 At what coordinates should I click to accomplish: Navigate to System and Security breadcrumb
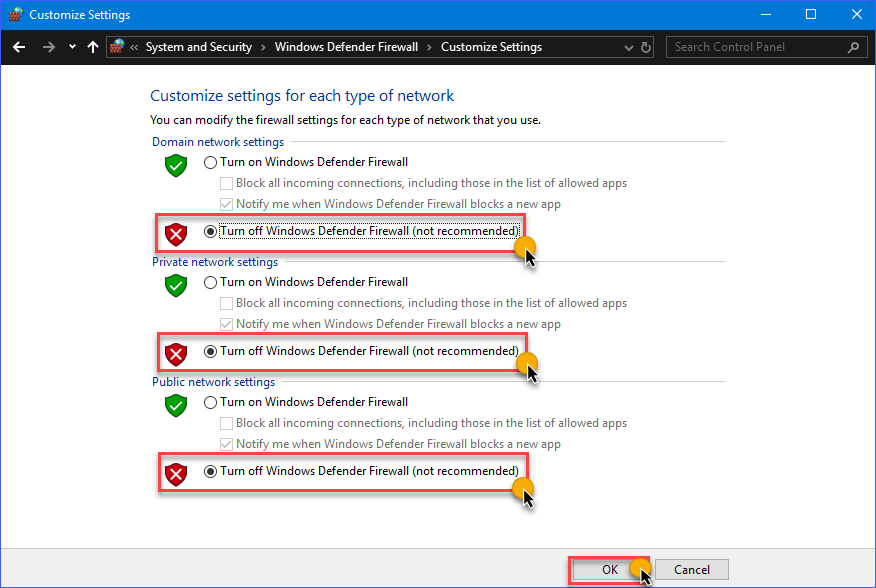pos(199,46)
